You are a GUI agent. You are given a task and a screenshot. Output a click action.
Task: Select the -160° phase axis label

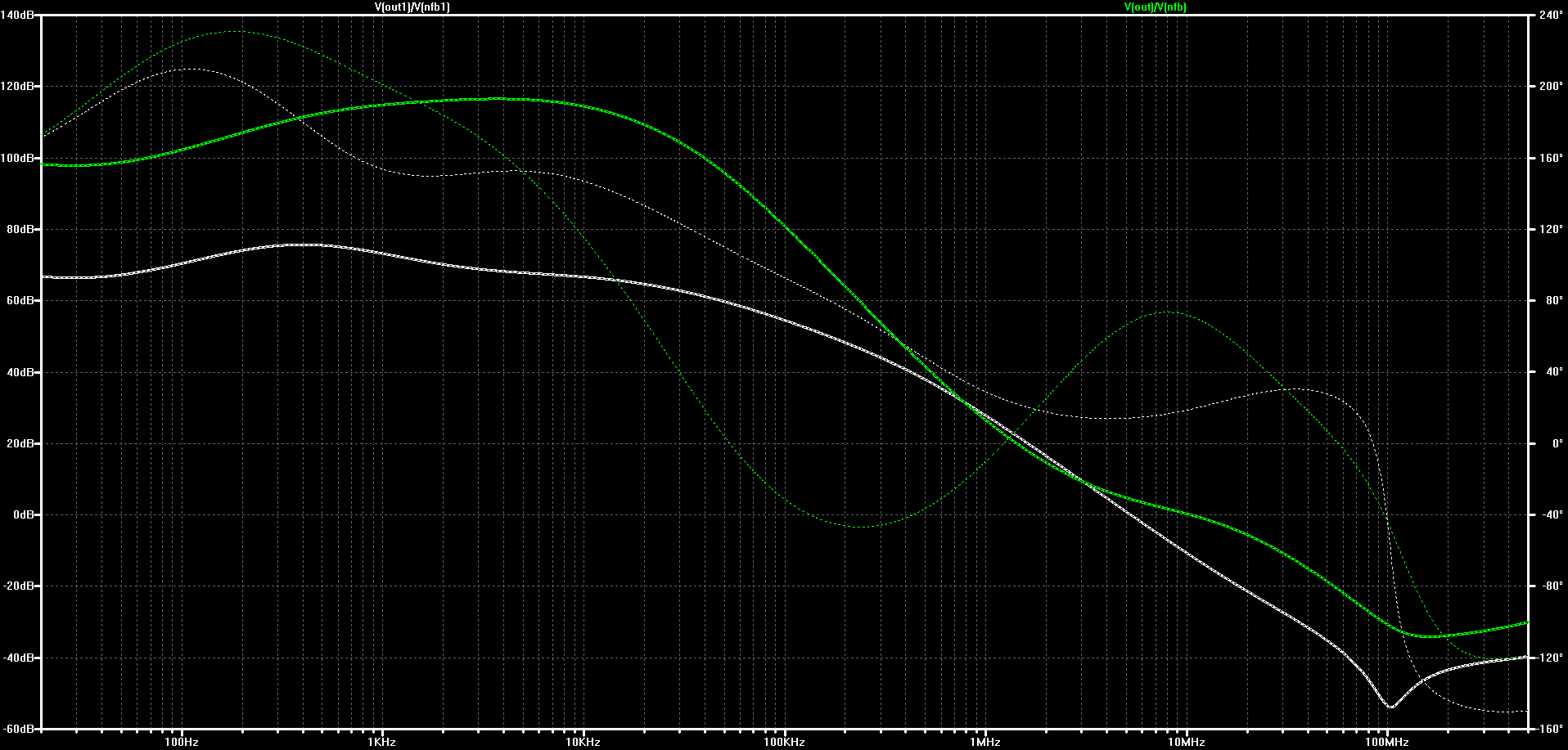(1552, 729)
